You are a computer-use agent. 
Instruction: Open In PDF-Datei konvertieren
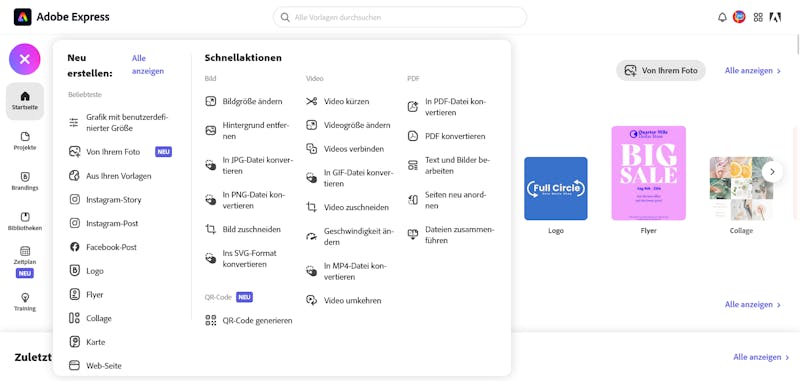click(x=447, y=107)
